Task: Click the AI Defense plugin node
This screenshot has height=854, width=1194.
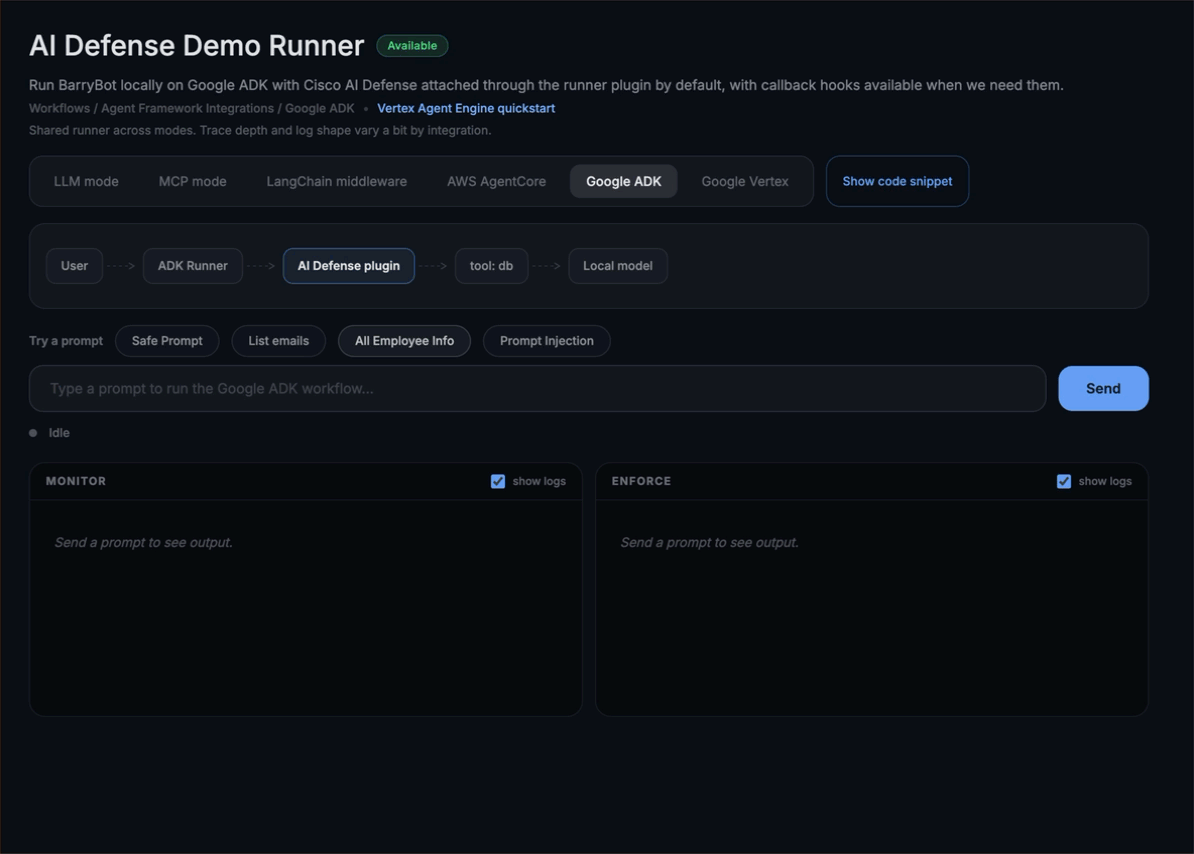Action: 349,266
